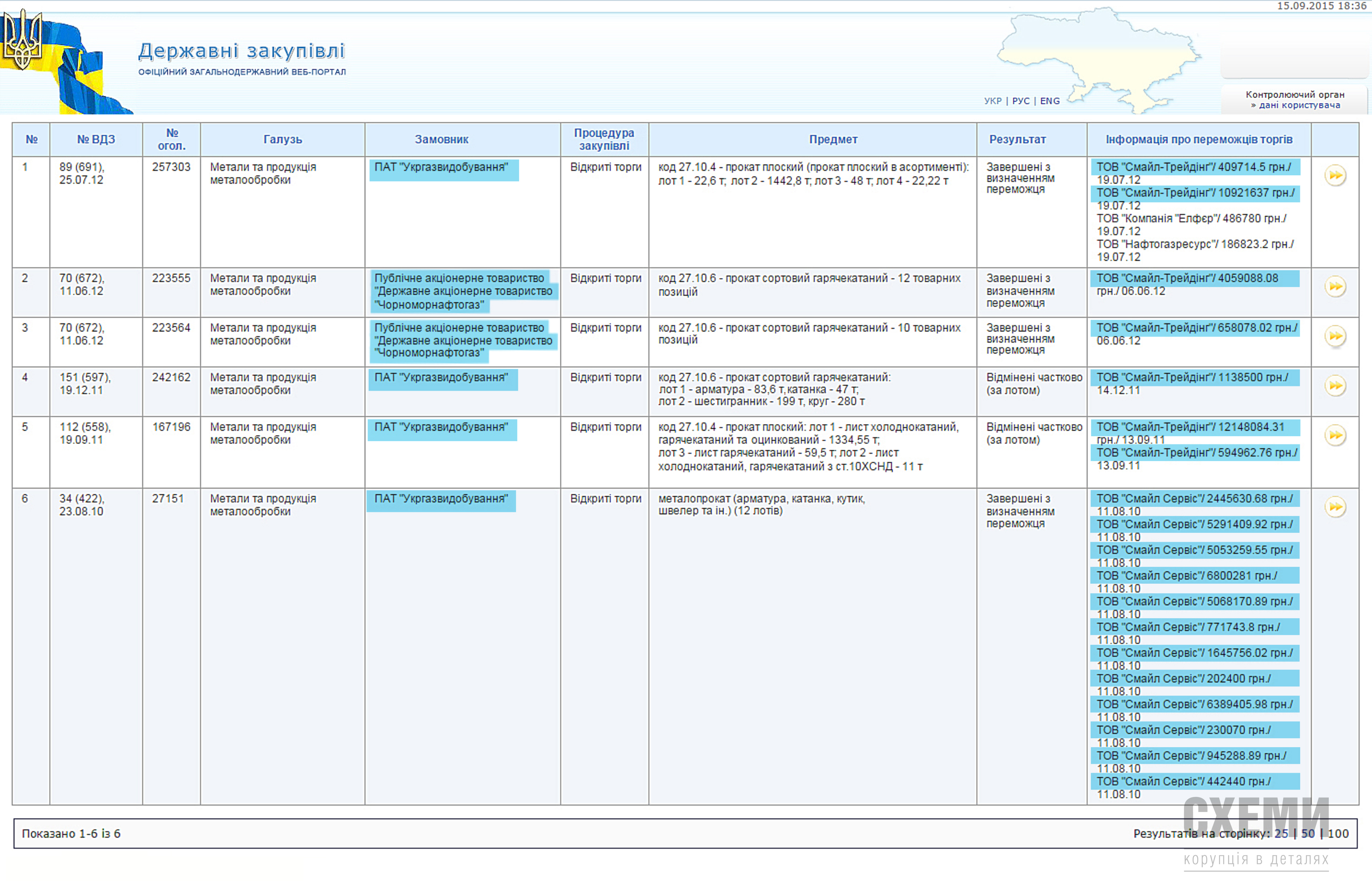Click Результат column header
Viewport: 1372px width, 881px height.
coord(1017,140)
